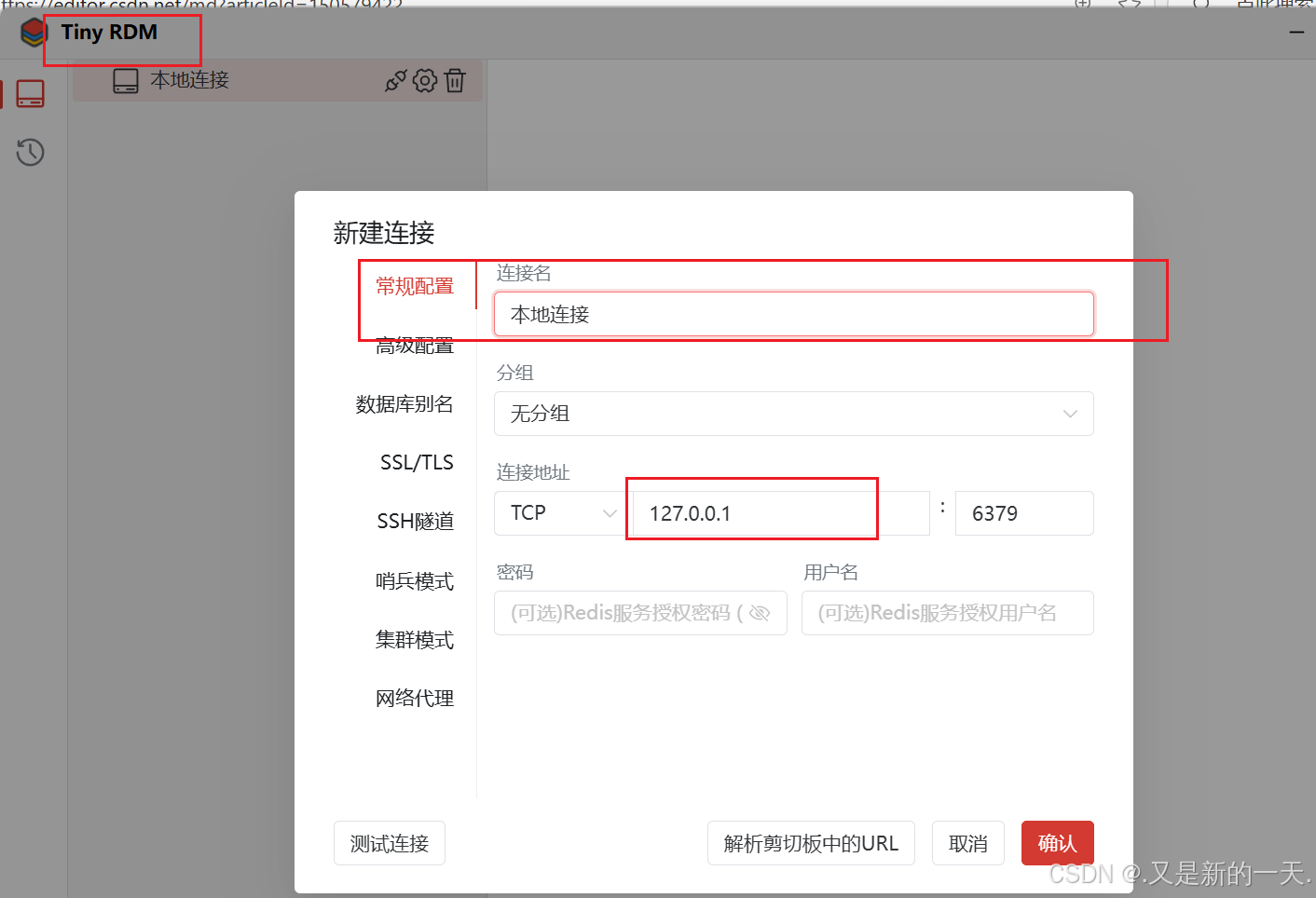Expand the 分组 group dropdown
Image resolution: width=1316 pixels, height=898 pixels.
click(793, 414)
